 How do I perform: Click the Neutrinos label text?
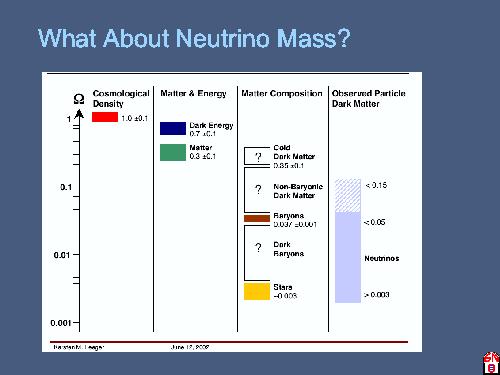pos(382,258)
